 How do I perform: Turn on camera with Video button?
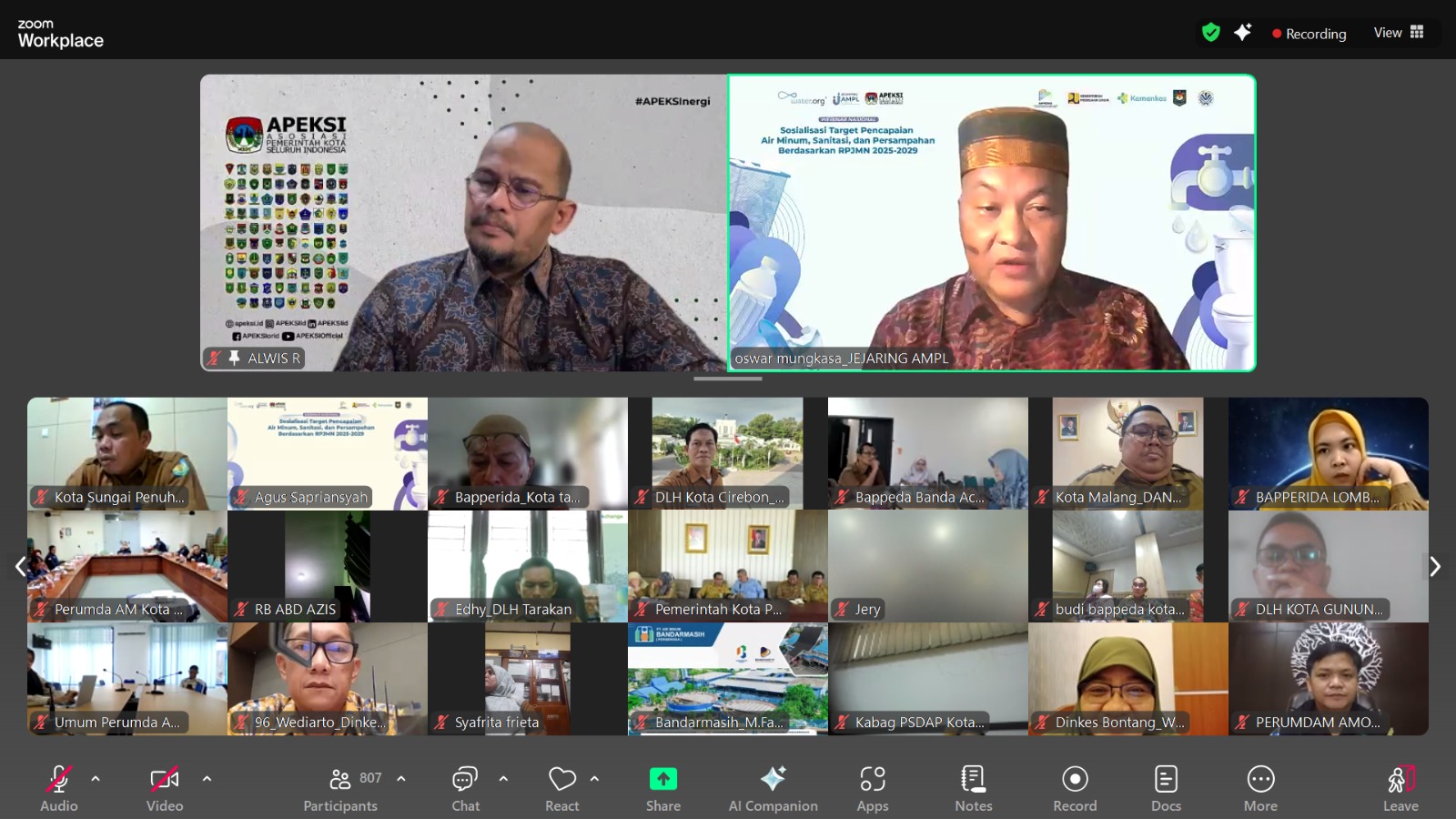click(165, 787)
